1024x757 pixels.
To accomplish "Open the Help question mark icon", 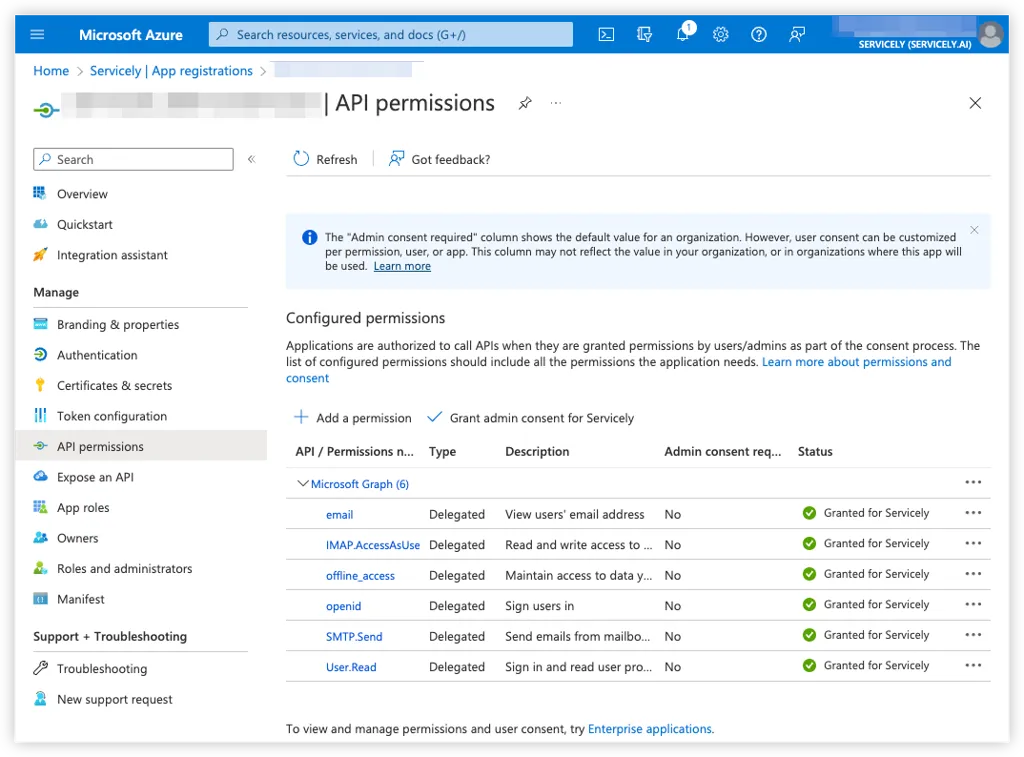I will tap(758, 35).
